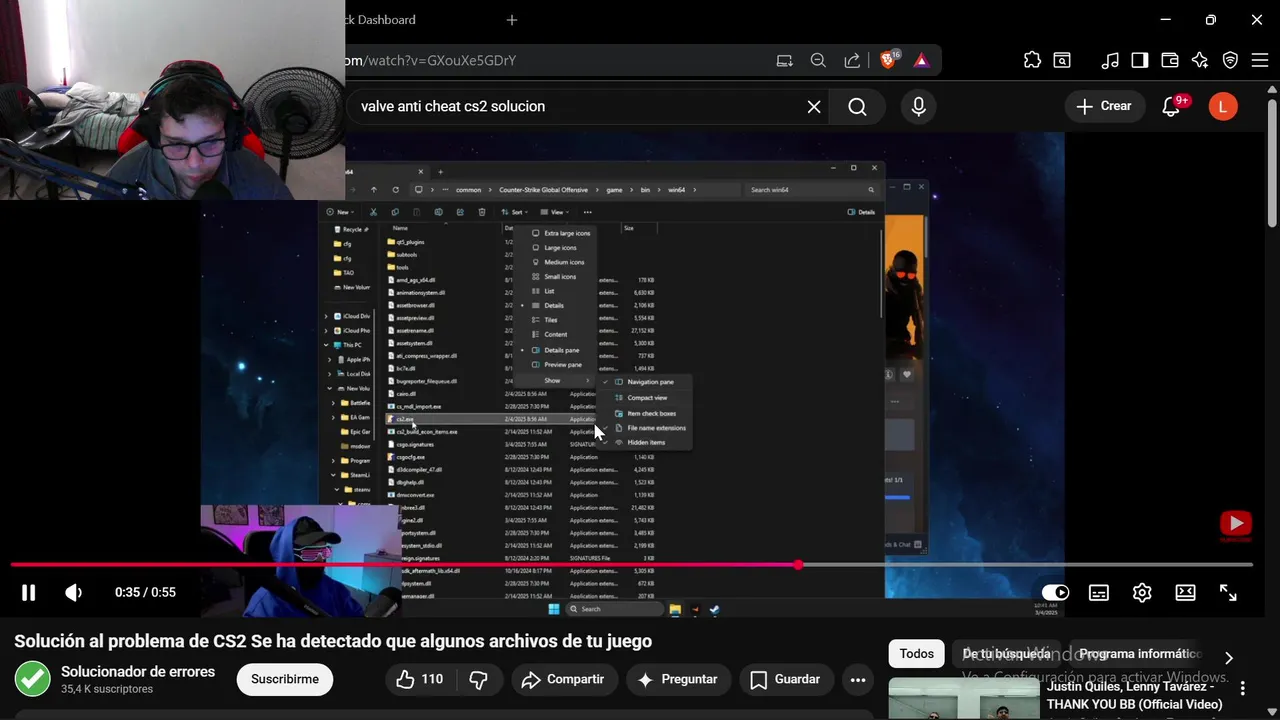Focus the browser URL address field
1280x720 pixels.
[555, 61]
